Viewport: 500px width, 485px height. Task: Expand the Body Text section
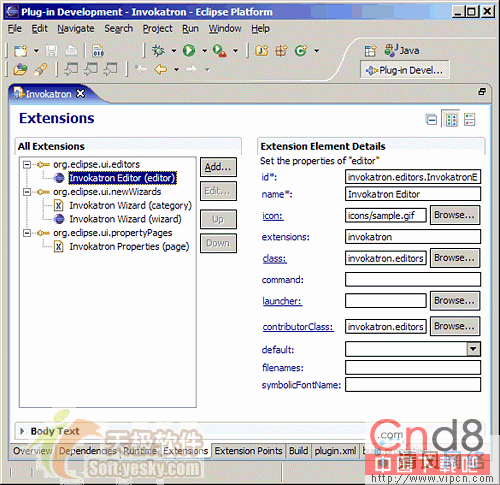click(x=22, y=431)
